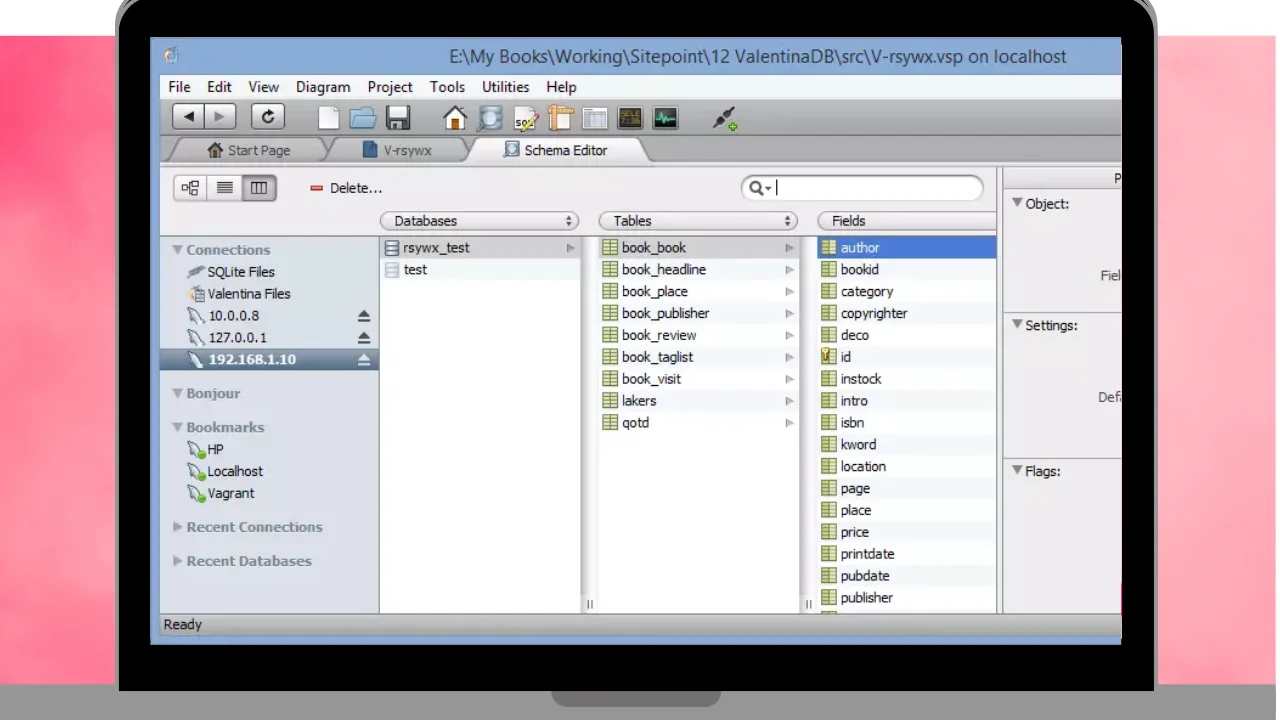The height and width of the screenshot is (720, 1280).
Task: Select the book_publisher table
Action: (698, 314)
